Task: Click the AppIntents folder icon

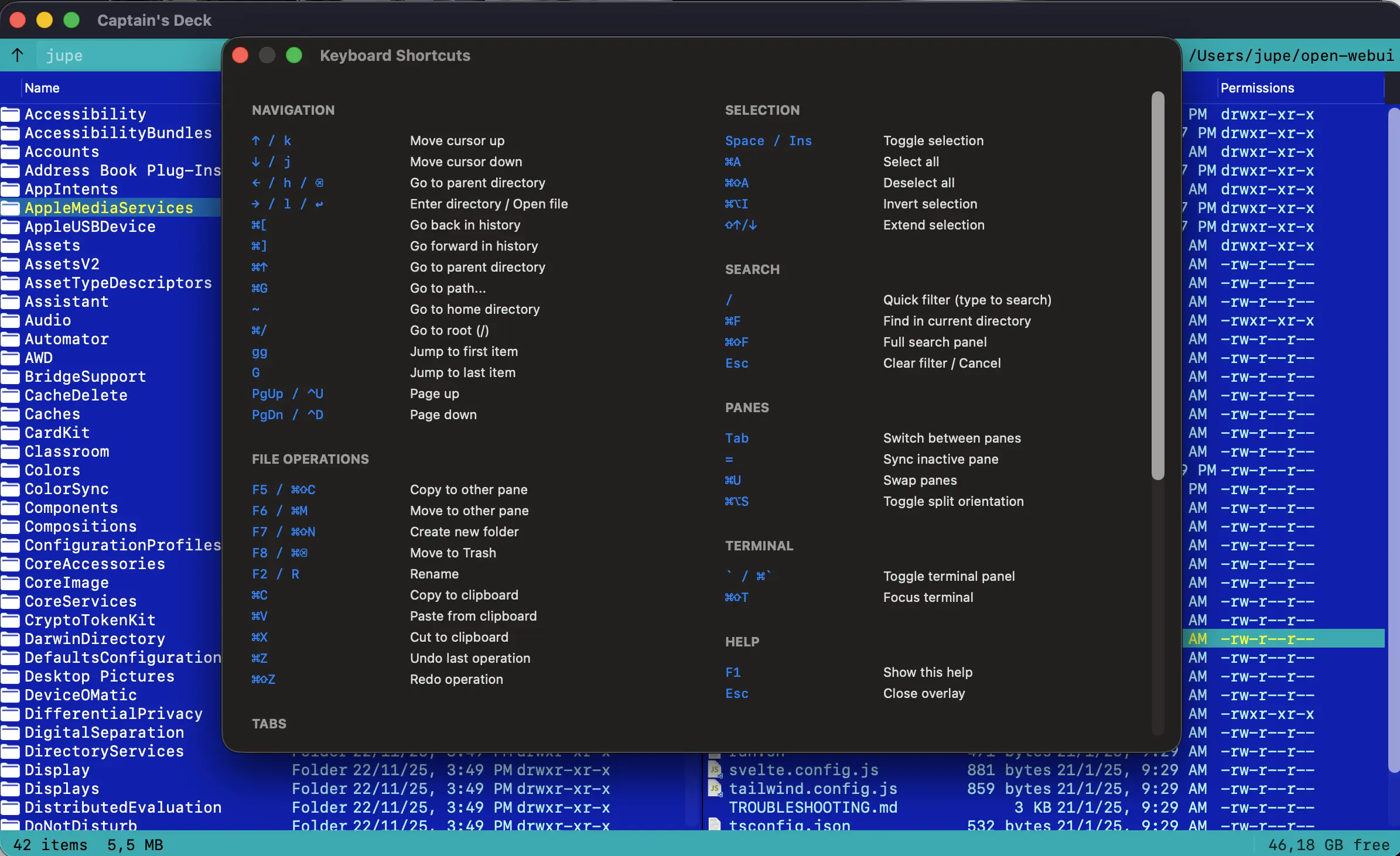Action: [10, 189]
